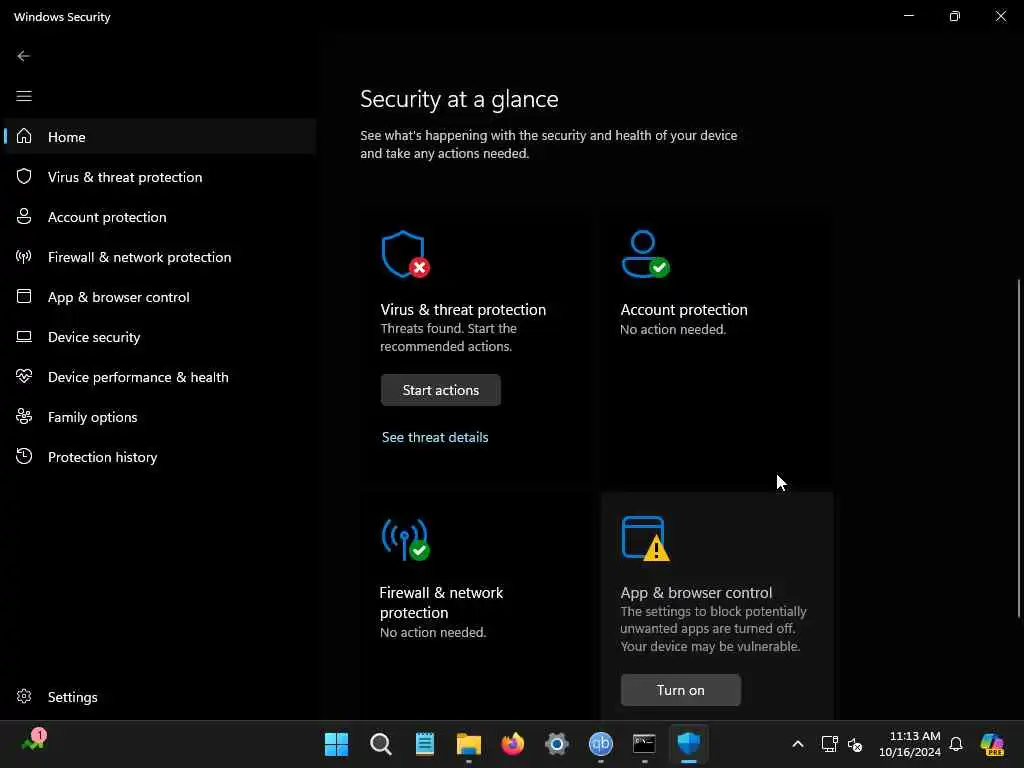Click the Firewall card antenna icon with checkmark
The height and width of the screenshot is (768, 1024).
[406, 539]
